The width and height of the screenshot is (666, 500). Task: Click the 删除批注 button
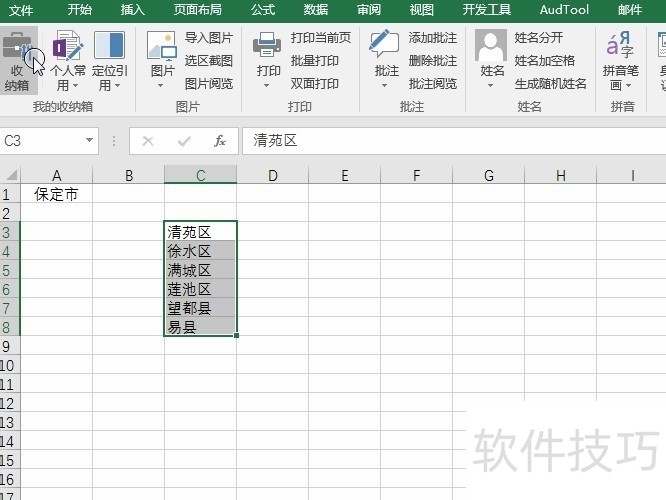tap(433, 61)
